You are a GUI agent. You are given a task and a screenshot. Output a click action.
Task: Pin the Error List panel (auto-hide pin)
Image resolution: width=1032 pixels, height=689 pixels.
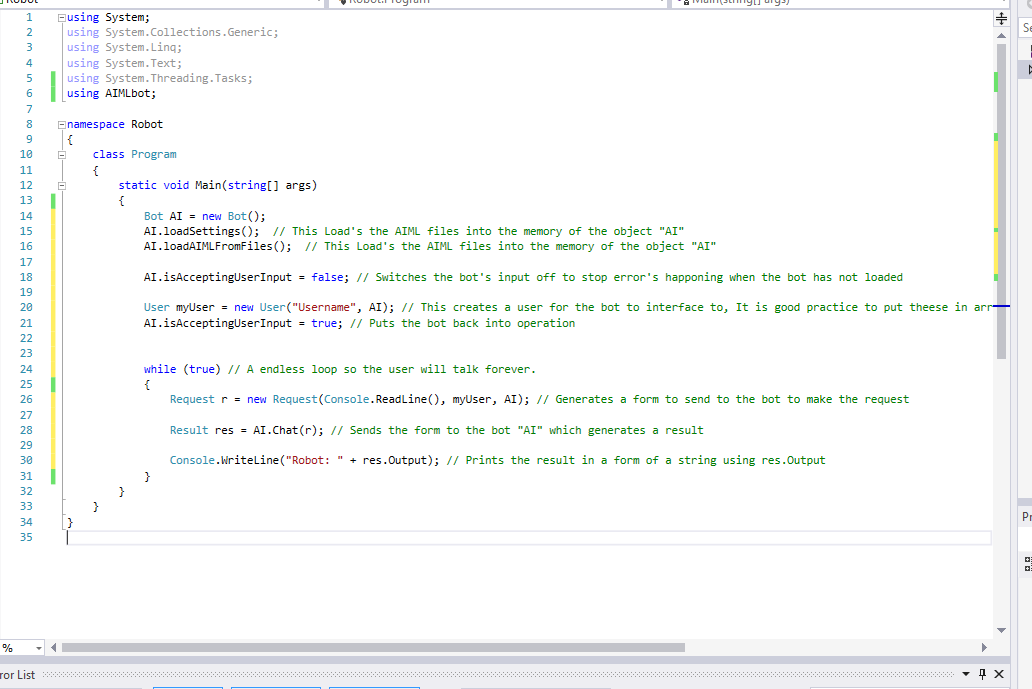[982, 673]
